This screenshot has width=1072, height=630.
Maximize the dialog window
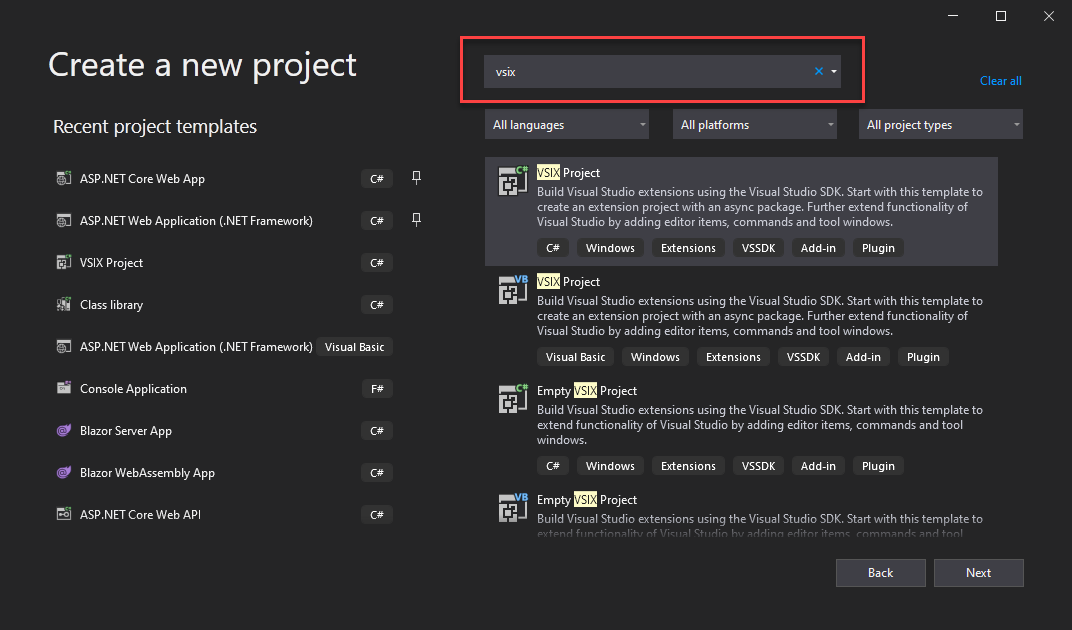point(1001,16)
